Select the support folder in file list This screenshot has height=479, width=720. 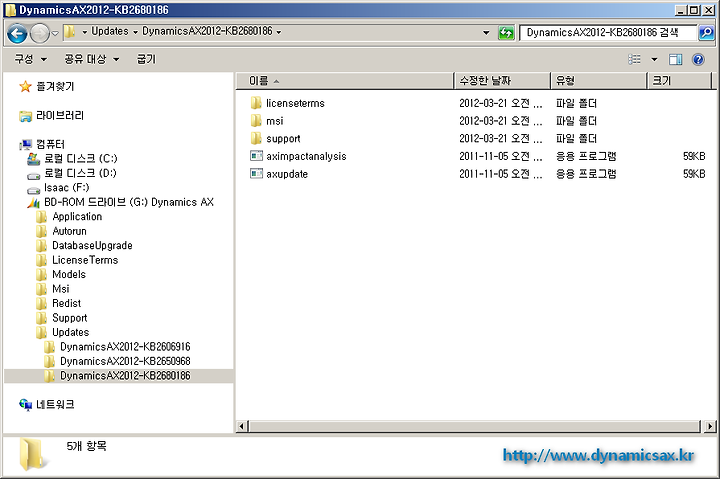276,139
